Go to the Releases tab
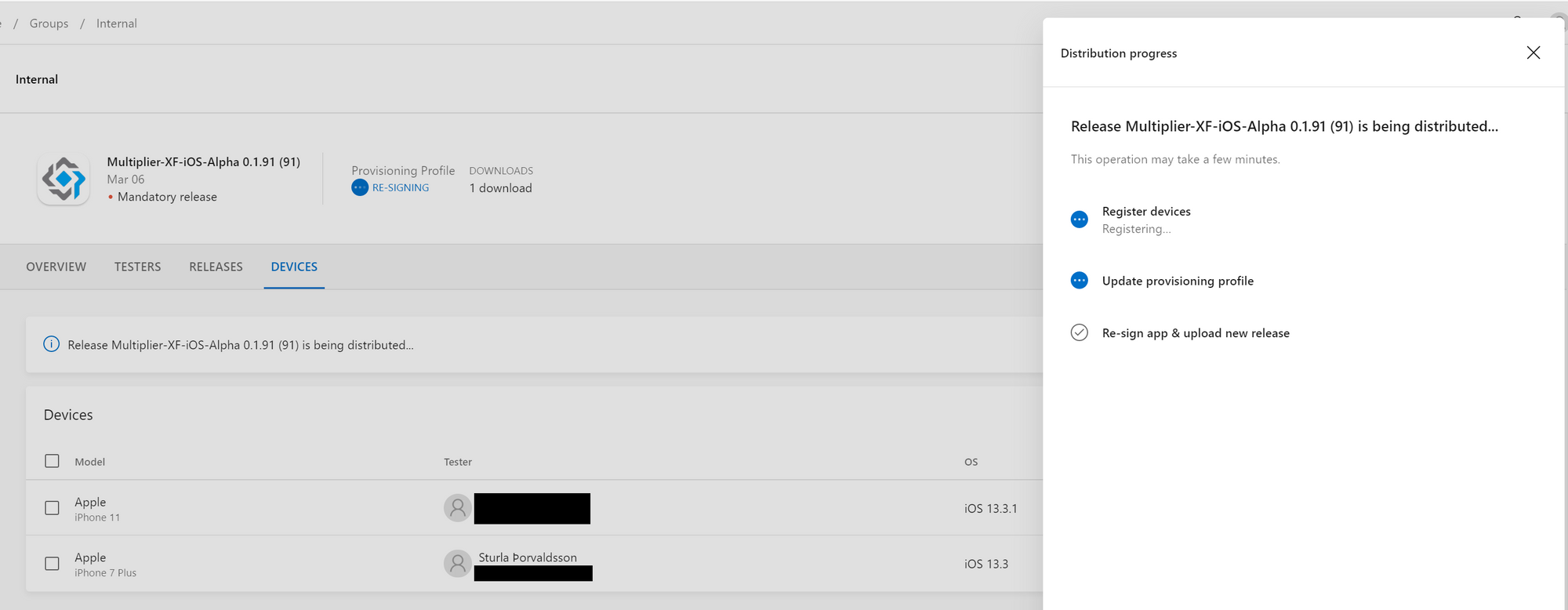 point(216,267)
